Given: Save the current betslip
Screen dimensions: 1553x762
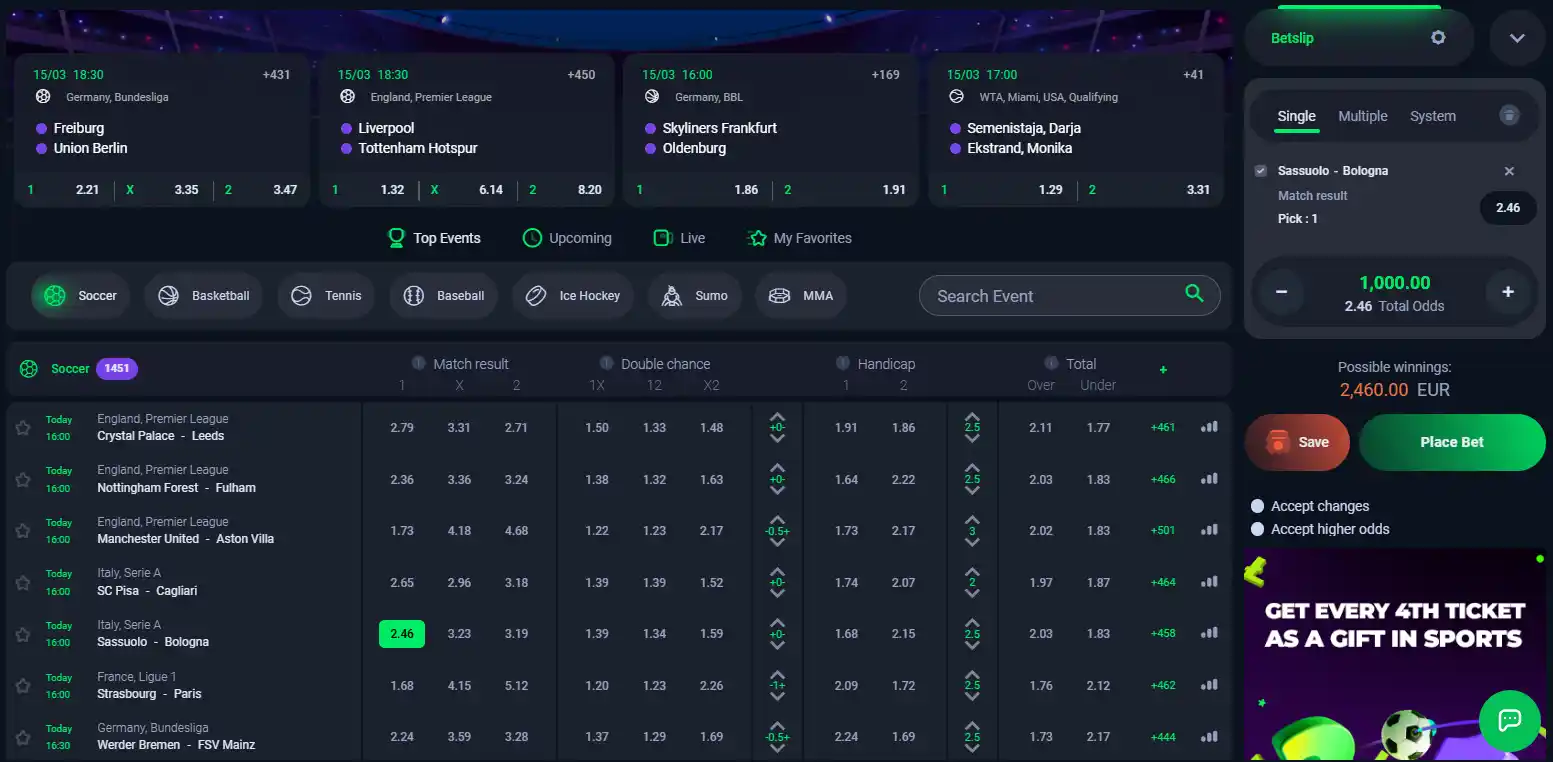Looking at the screenshot, I should coord(1297,442).
